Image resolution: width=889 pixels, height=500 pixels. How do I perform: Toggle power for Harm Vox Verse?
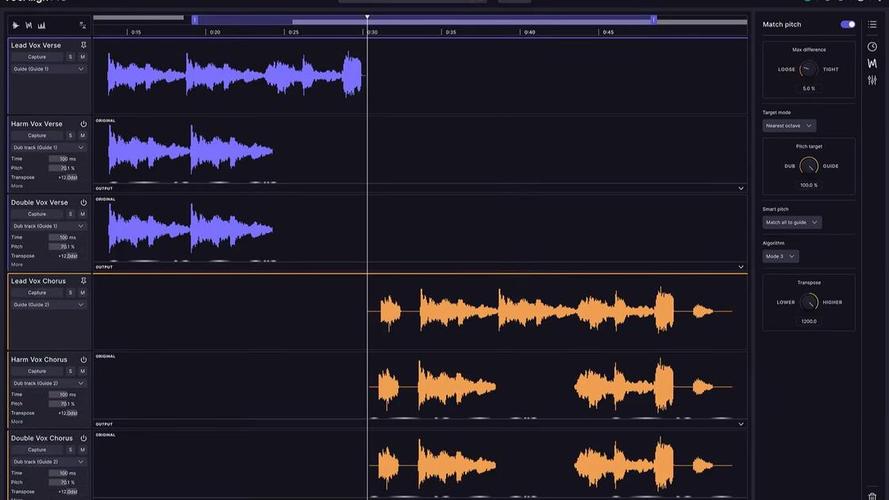[x=83, y=124]
